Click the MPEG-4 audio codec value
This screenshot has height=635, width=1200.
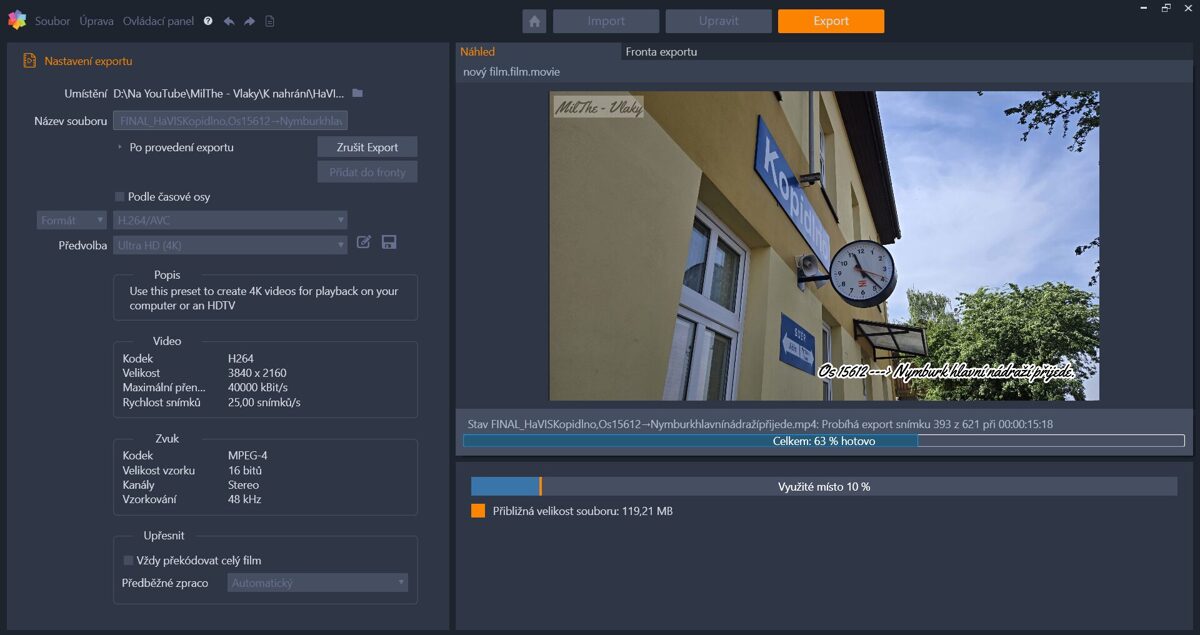[x=248, y=455]
